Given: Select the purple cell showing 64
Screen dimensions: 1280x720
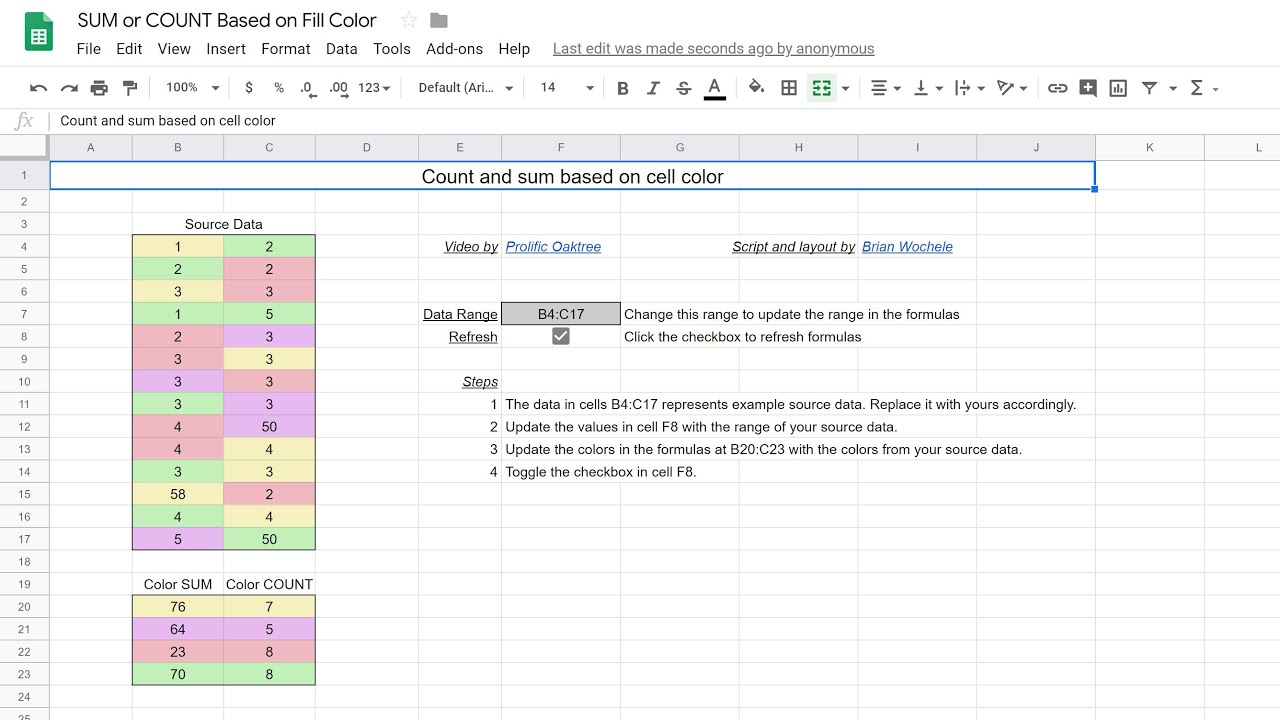Looking at the screenshot, I should [178, 629].
